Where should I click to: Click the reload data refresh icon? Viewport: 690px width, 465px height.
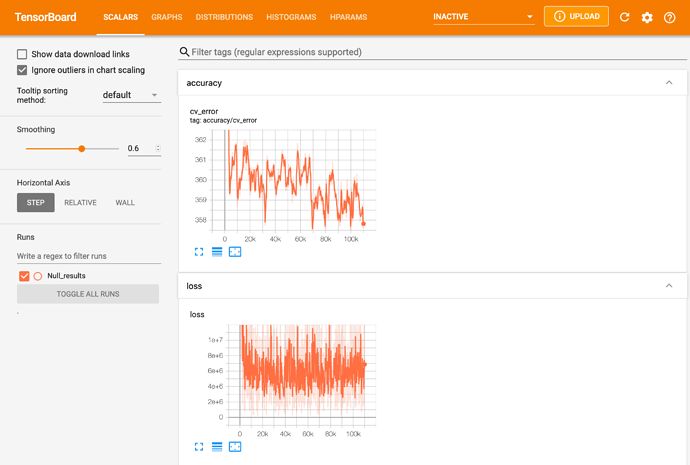click(625, 18)
